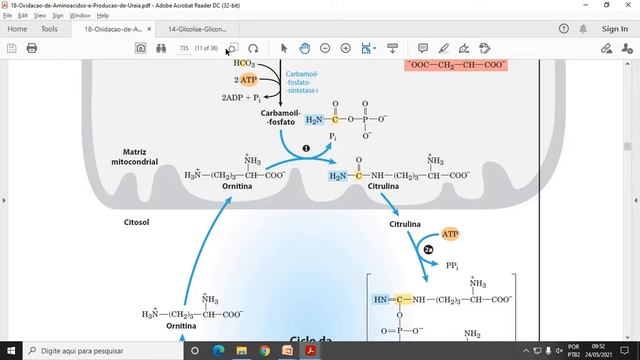Image resolution: width=640 pixels, height=360 pixels.
Task: Open Cortana circle icon on taskbar
Action: (195, 351)
